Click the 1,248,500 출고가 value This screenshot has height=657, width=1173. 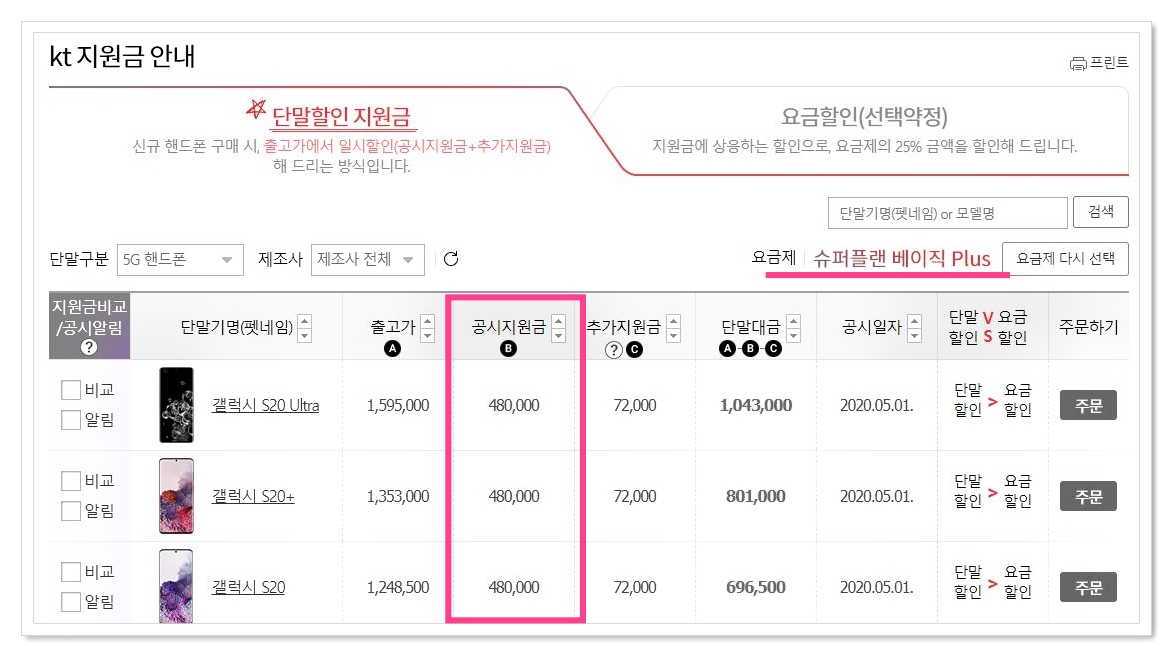point(398,587)
